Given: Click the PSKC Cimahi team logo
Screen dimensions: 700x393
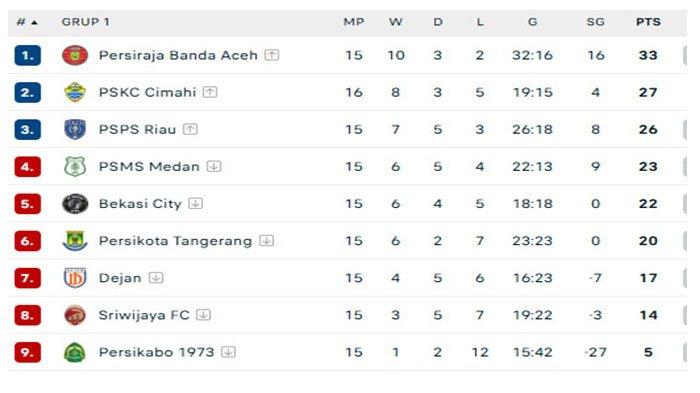Looking at the screenshot, I should click(75, 92).
